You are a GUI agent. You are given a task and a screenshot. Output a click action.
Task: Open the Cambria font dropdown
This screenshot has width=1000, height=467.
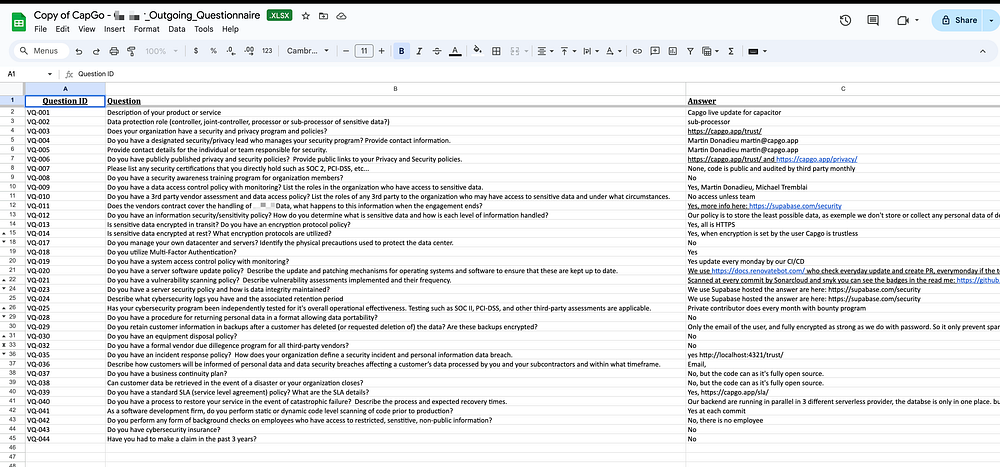point(308,51)
